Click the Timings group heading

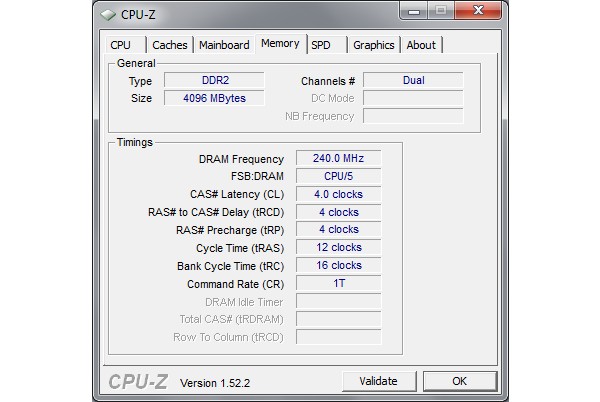135,142
